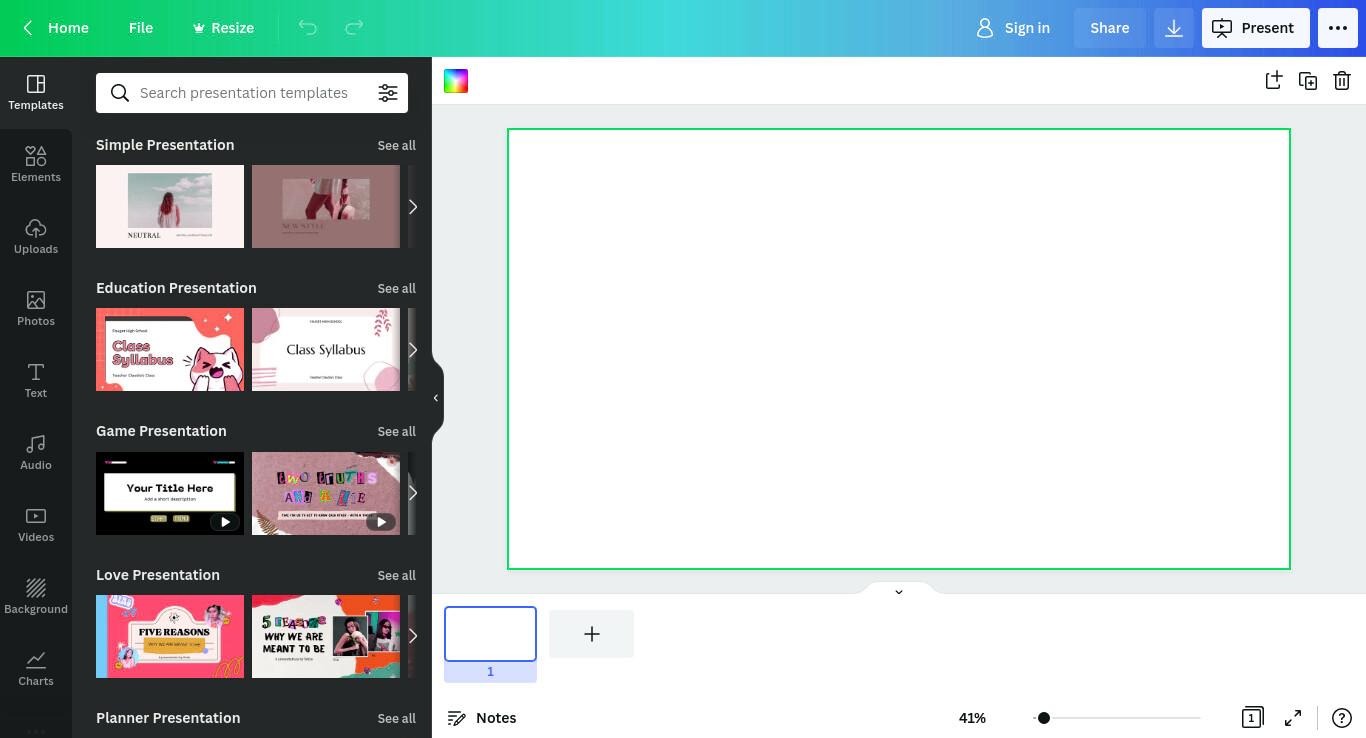1366x738 pixels.
Task: Click the blank slide canvas
Action: [899, 349]
